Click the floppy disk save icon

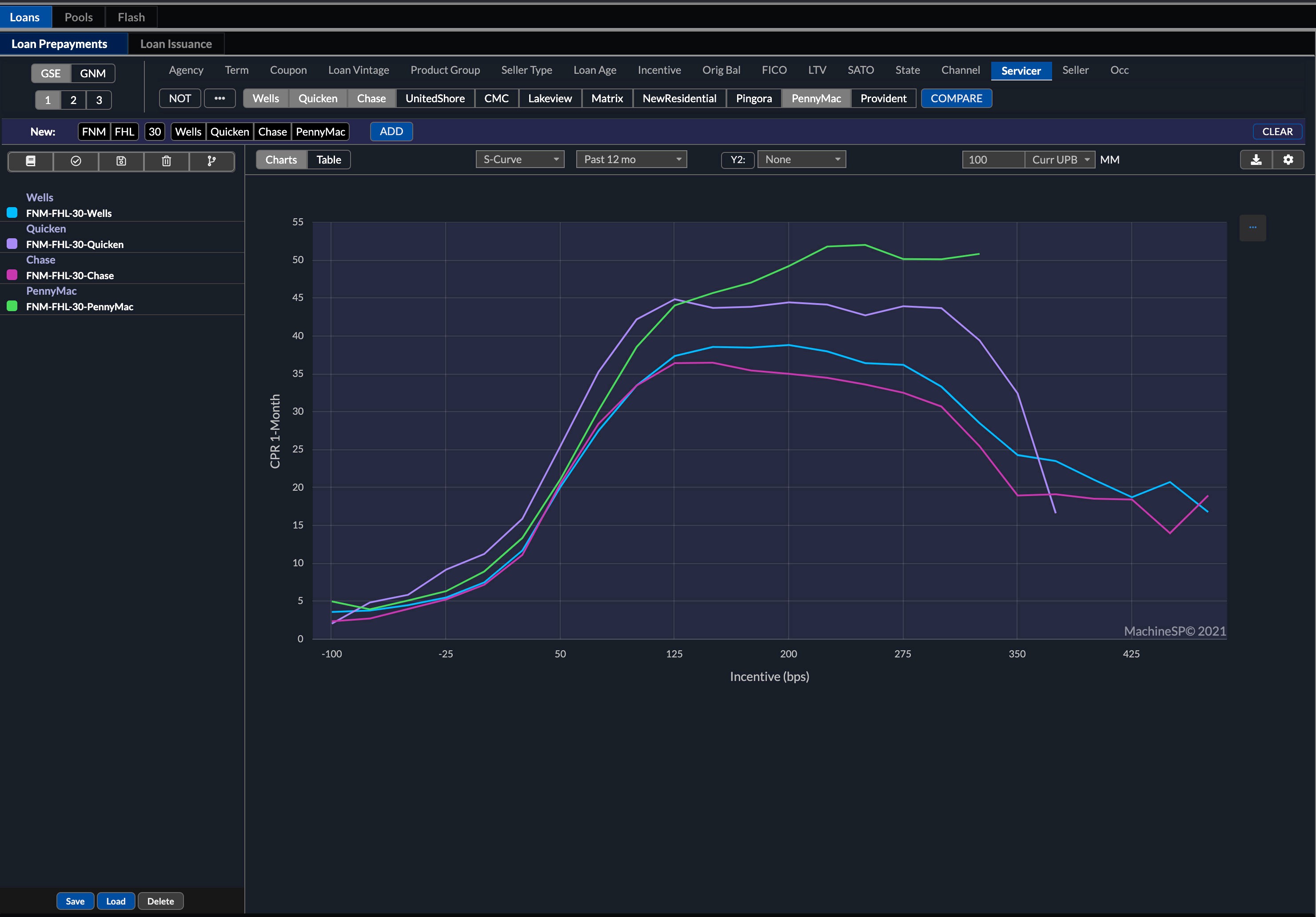tap(121, 161)
